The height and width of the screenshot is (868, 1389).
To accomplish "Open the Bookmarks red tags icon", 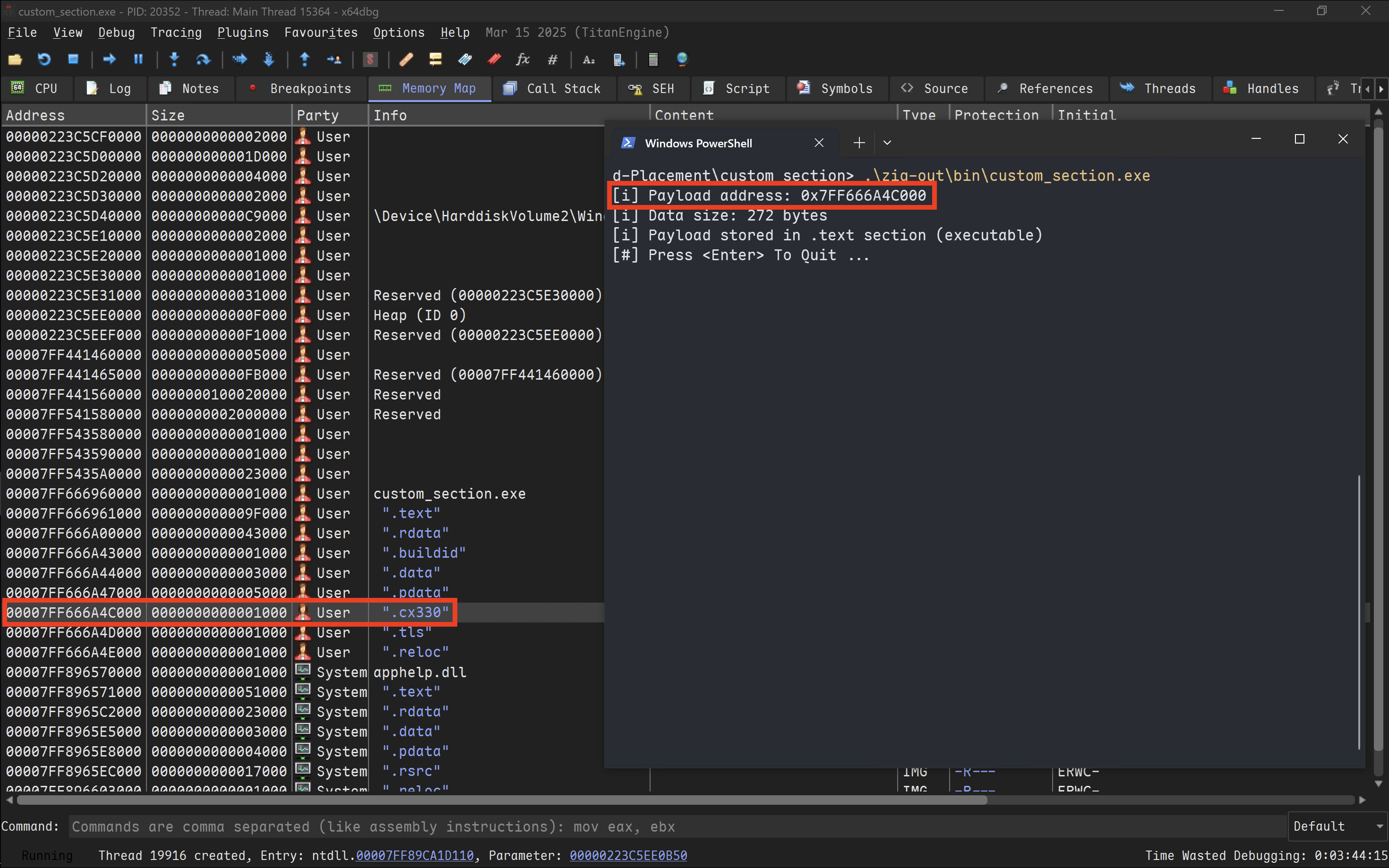I will point(494,59).
